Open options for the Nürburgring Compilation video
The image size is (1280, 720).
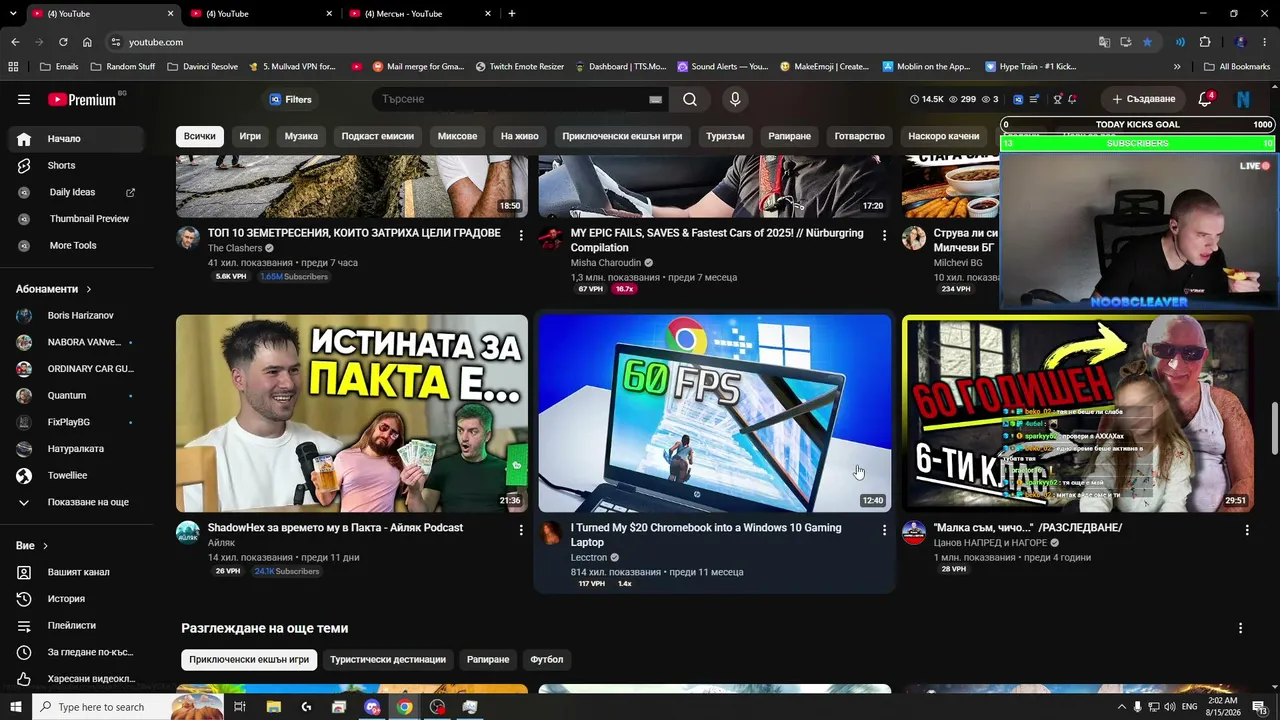pos(884,235)
